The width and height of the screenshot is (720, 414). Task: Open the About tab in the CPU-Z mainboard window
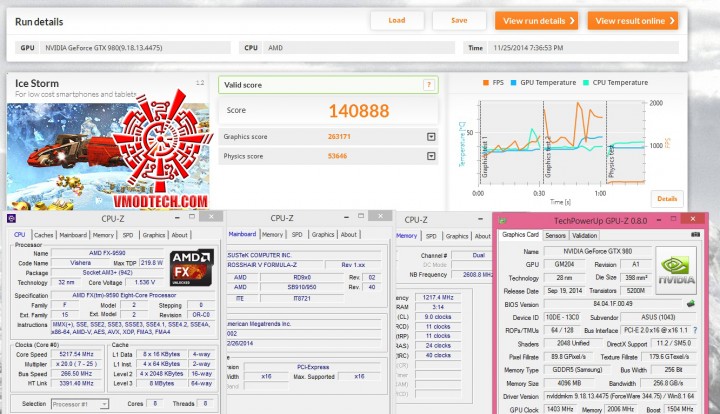(349, 235)
